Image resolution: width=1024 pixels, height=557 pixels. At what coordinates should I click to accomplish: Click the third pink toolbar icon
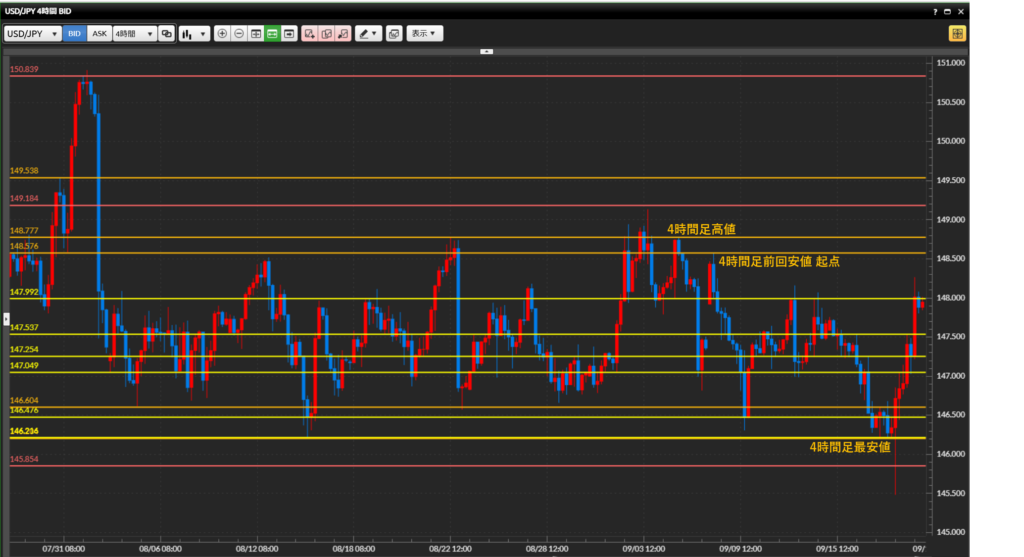point(343,33)
